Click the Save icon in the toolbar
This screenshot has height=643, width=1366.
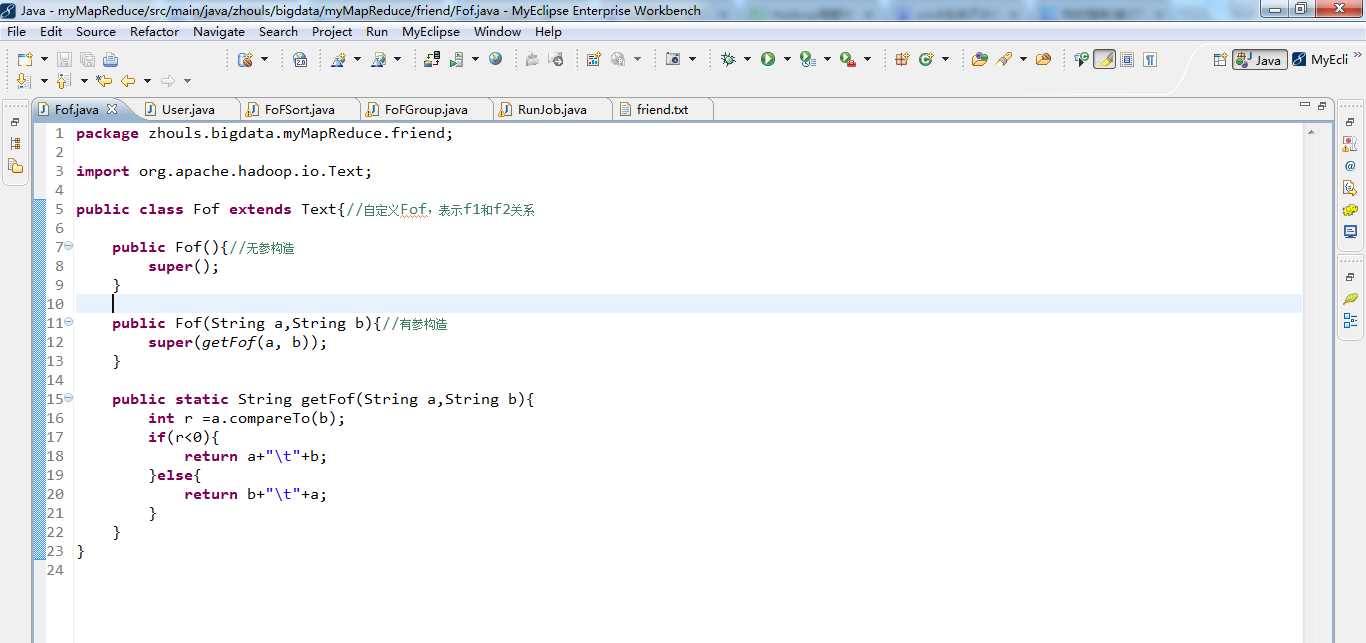64,59
